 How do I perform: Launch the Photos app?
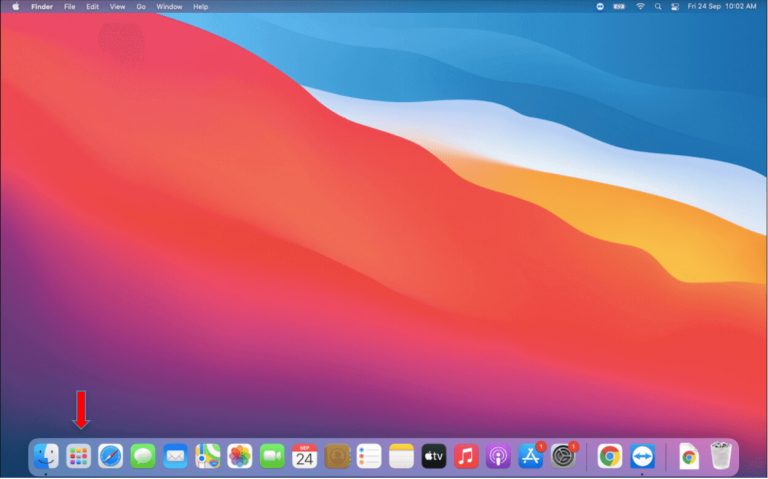(240, 456)
